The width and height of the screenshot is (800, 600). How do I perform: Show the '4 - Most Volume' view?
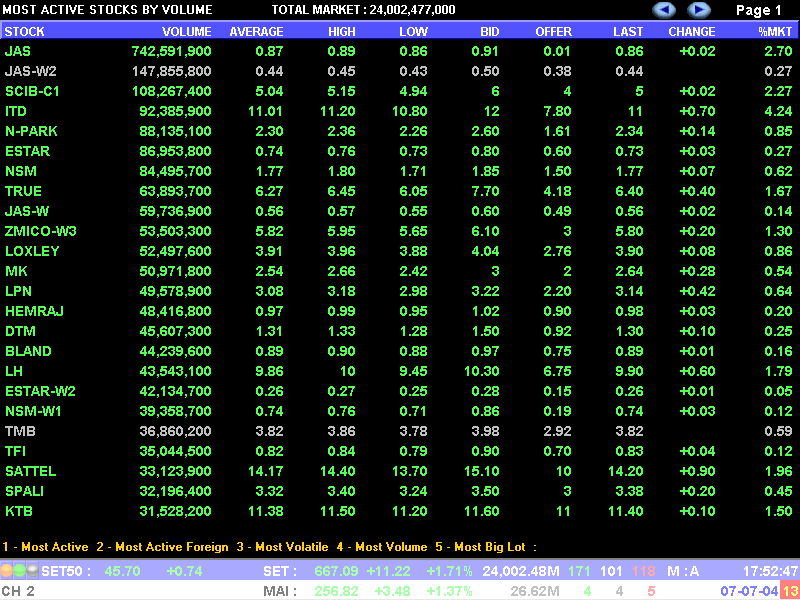382,547
